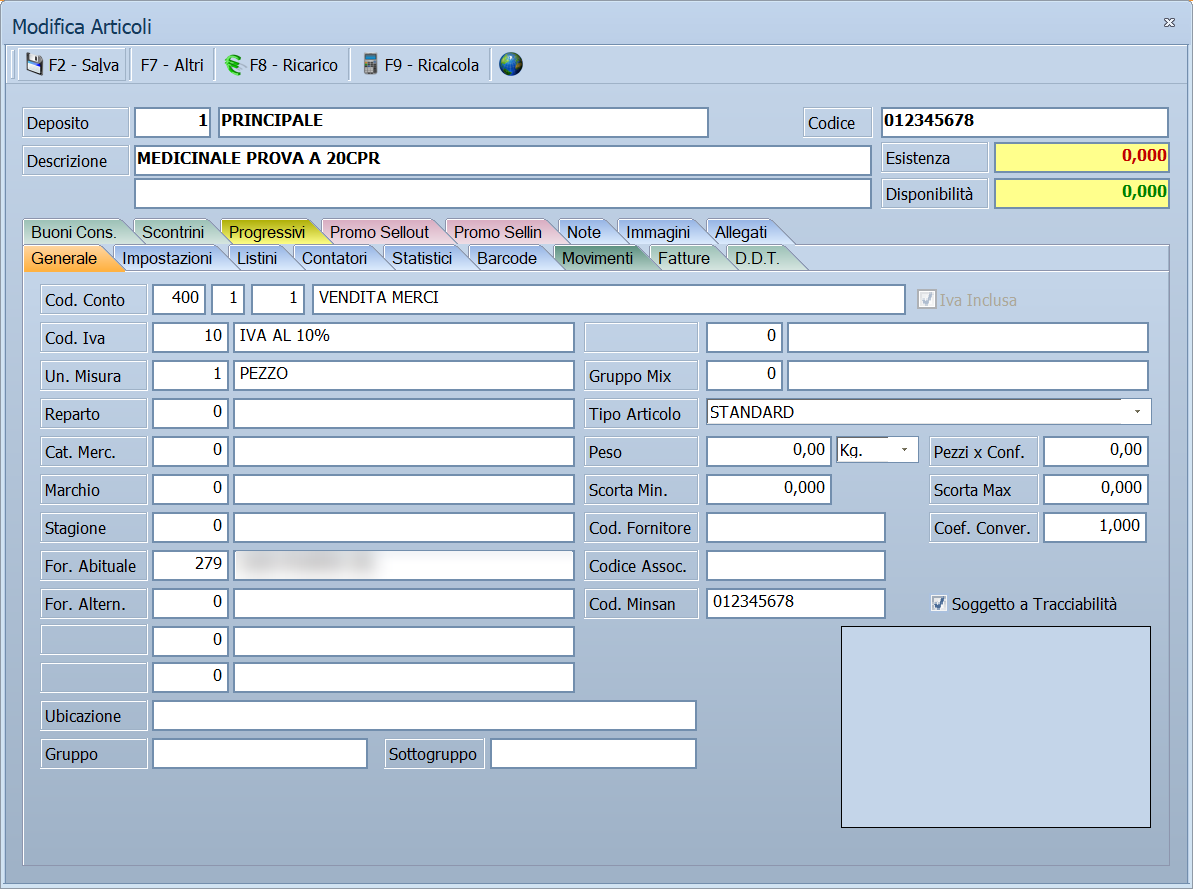Open the Listini tab
Screen dimensions: 1193x889
pyautogui.click(x=257, y=258)
